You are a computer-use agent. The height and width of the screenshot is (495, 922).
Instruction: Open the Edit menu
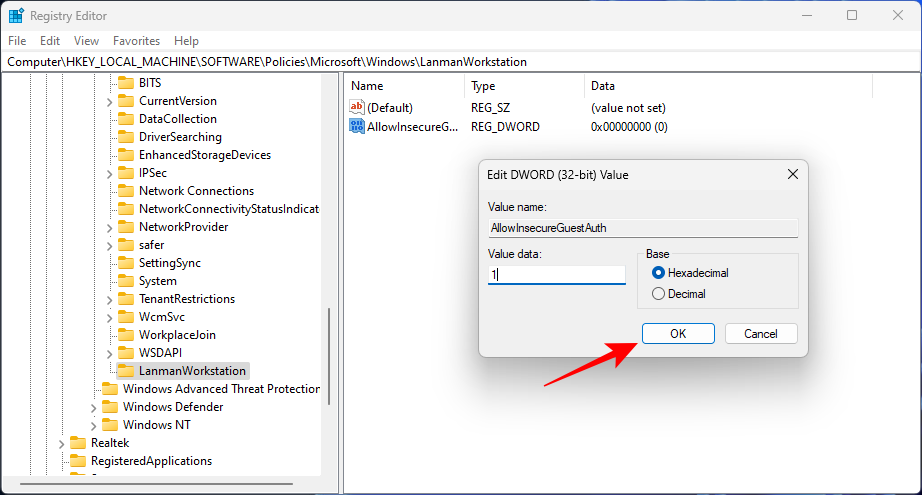pyautogui.click(x=50, y=41)
